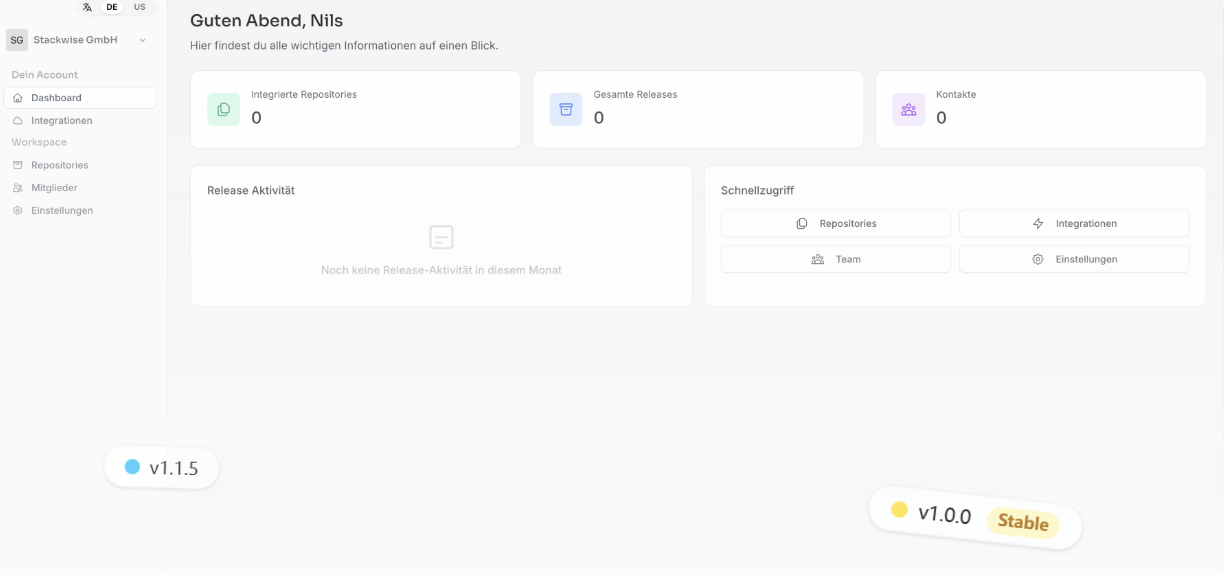Click the yellow dot on v1.0.0 badge
Image resolution: width=1224 pixels, height=575 pixels.
pyautogui.click(x=899, y=510)
